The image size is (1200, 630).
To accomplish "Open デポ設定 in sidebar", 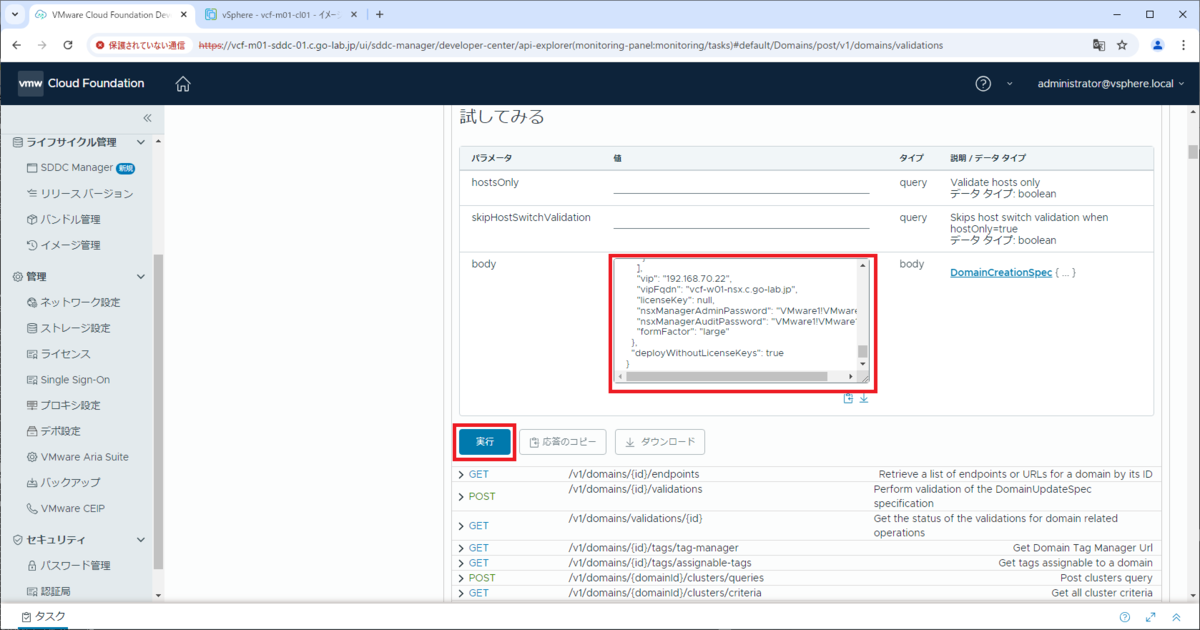I will click(53, 432).
